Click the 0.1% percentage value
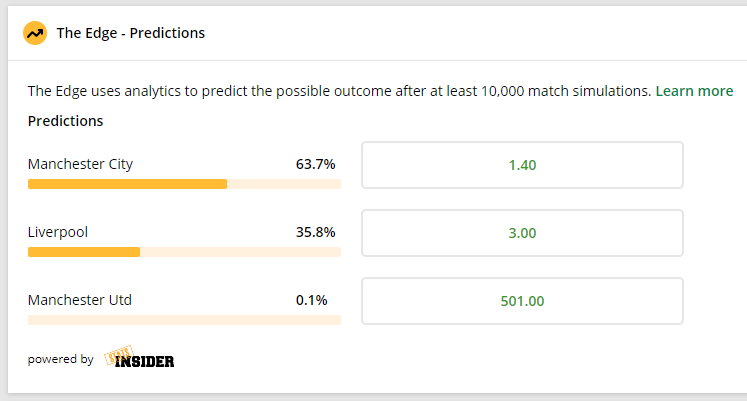 pos(312,300)
